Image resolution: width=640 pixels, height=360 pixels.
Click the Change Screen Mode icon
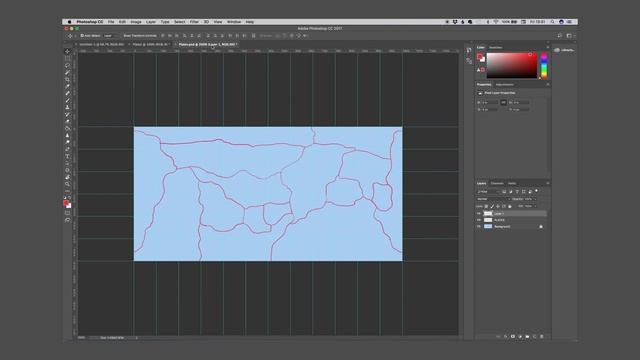click(x=67, y=220)
